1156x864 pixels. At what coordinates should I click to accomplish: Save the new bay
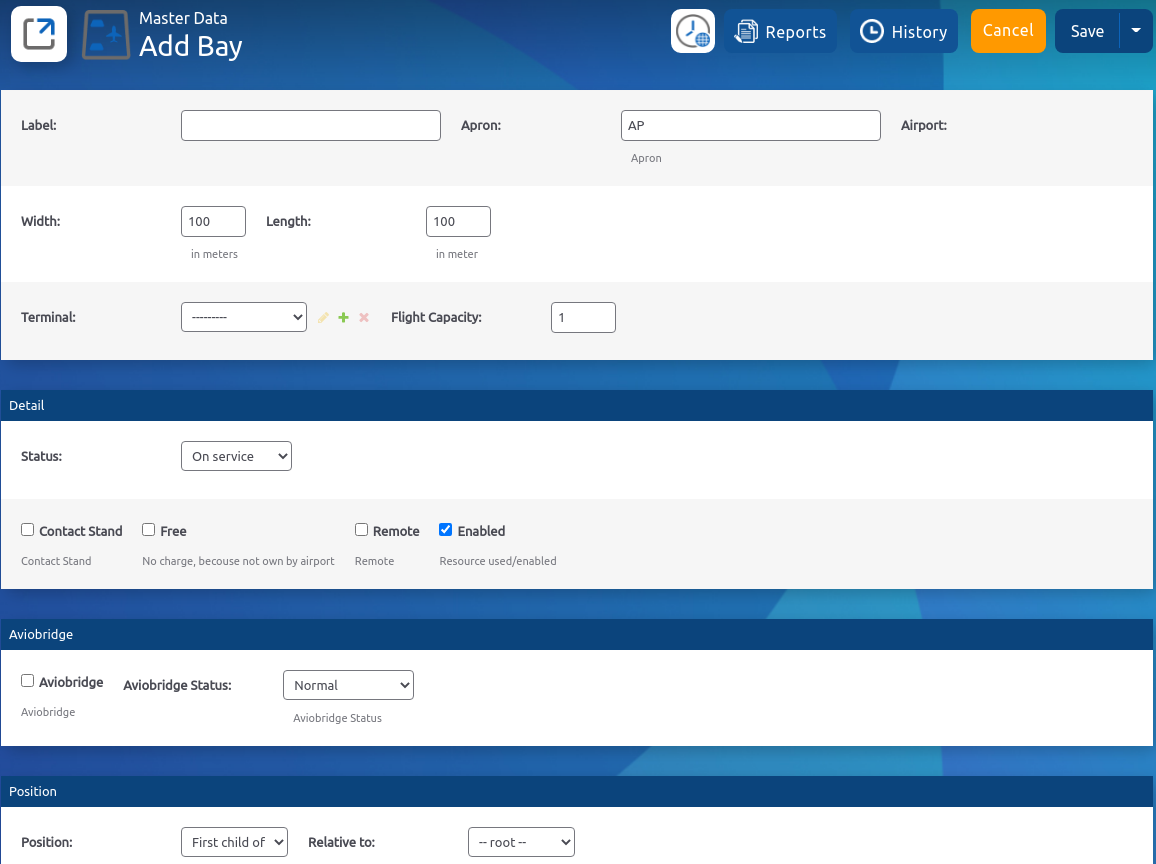[1087, 31]
